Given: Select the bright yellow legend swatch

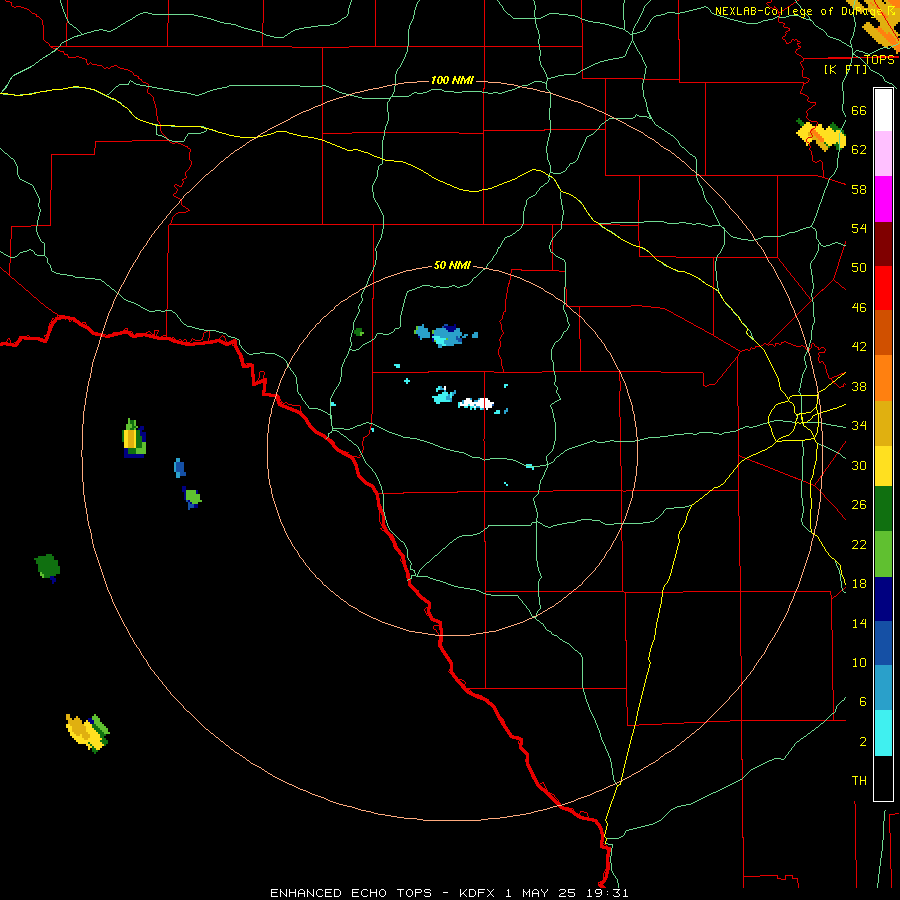Looking at the screenshot, I should click(883, 466).
